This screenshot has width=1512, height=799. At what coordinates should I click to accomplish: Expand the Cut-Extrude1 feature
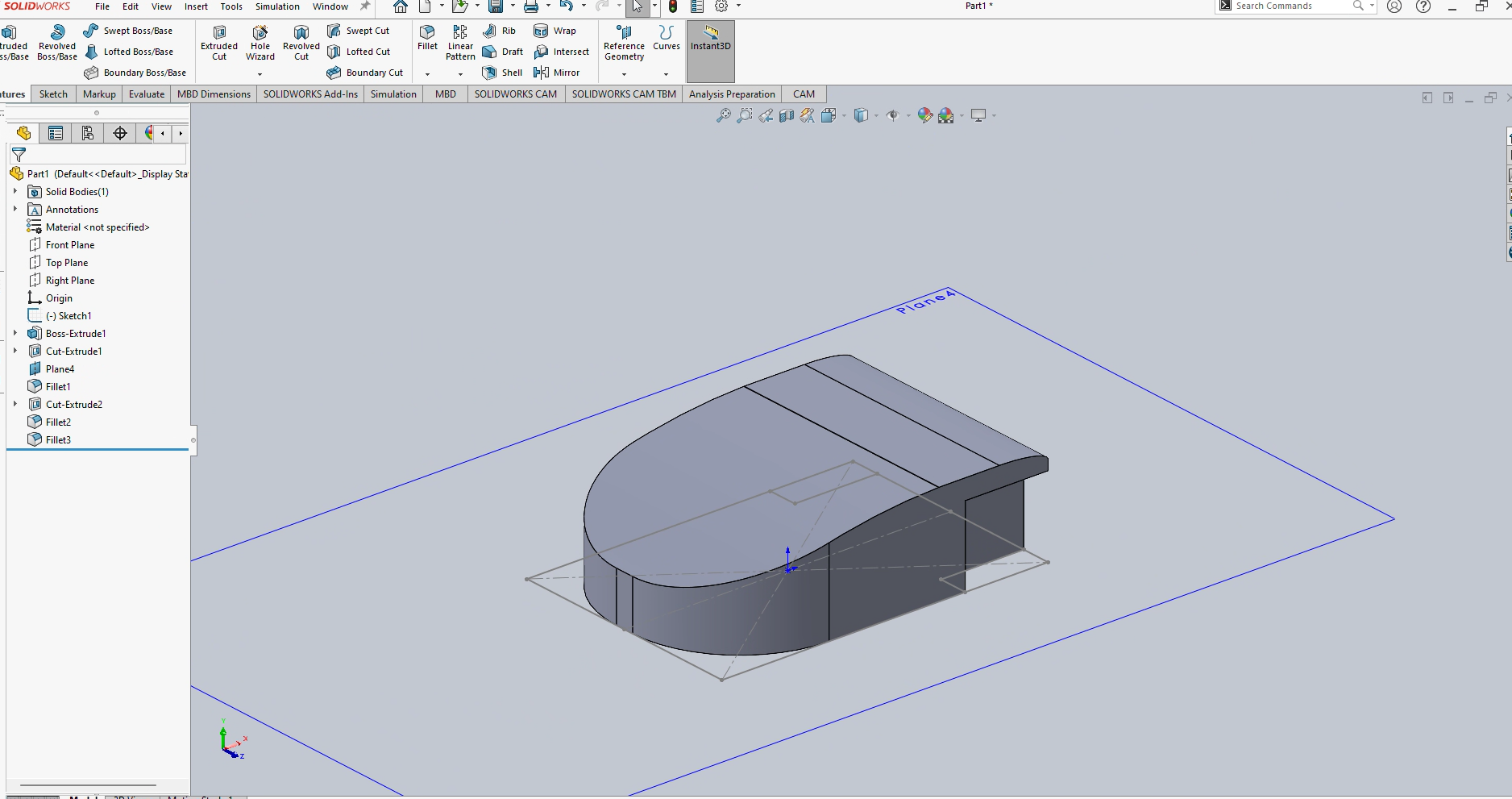click(15, 351)
